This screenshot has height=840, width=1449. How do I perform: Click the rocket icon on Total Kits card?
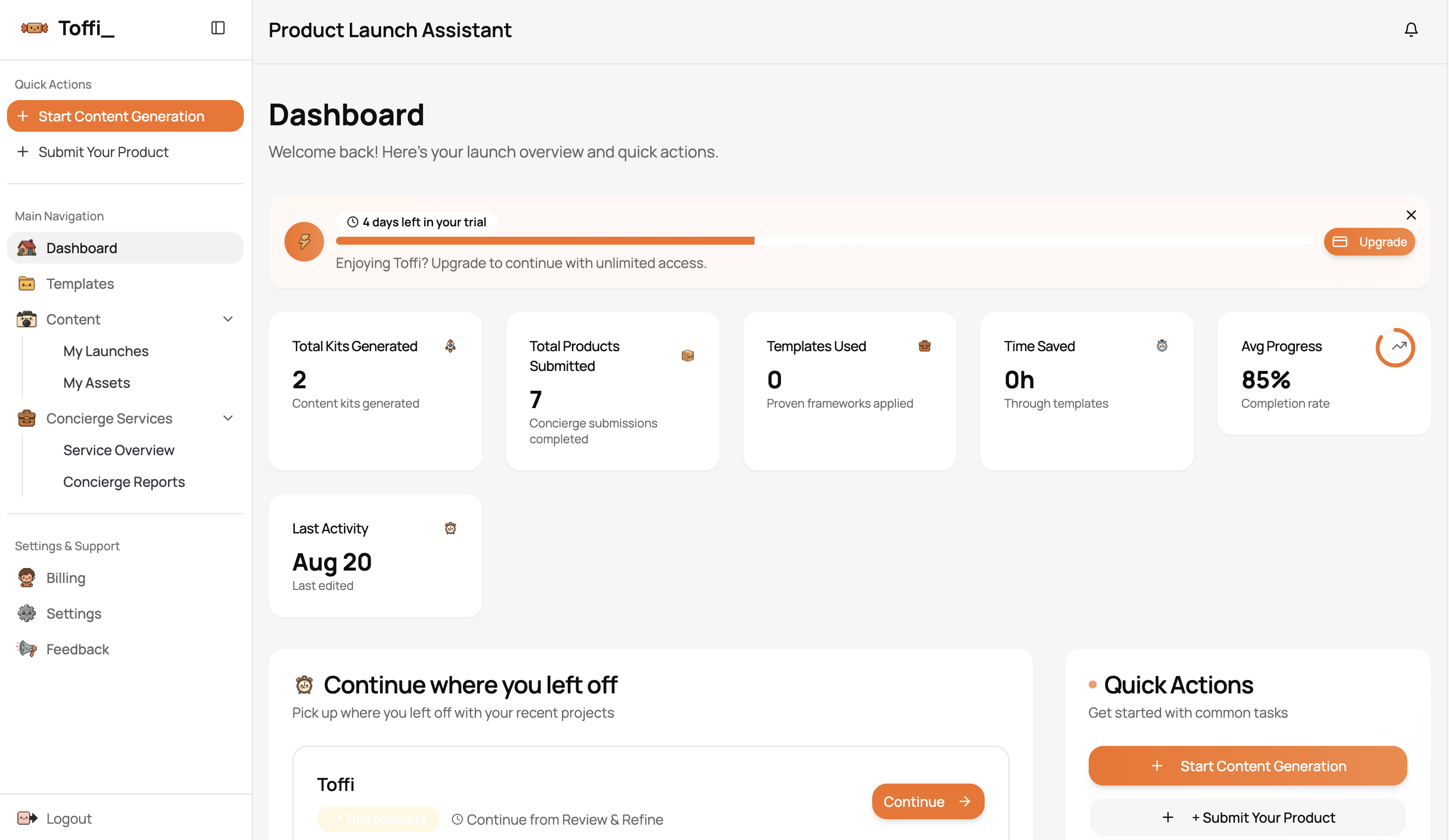pyautogui.click(x=450, y=346)
